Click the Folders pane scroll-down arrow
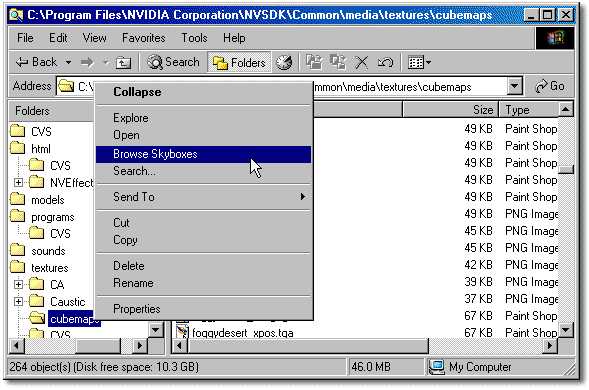This screenshot has height=390, width=589. pyautogui.click(x=156, y=330)
